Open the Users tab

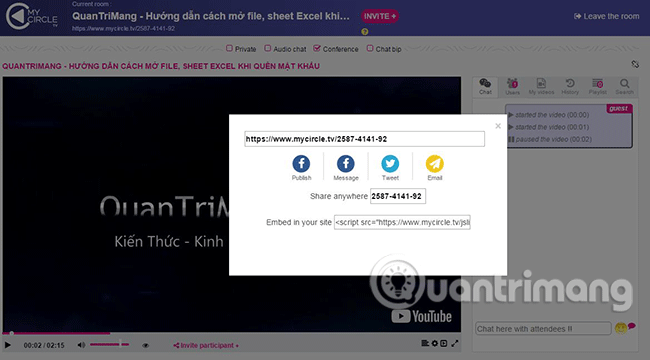click(512, 86)
